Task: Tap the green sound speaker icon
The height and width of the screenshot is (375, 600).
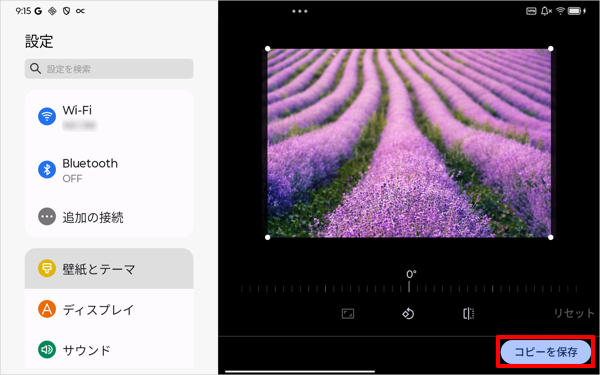Action: point(47,350)
